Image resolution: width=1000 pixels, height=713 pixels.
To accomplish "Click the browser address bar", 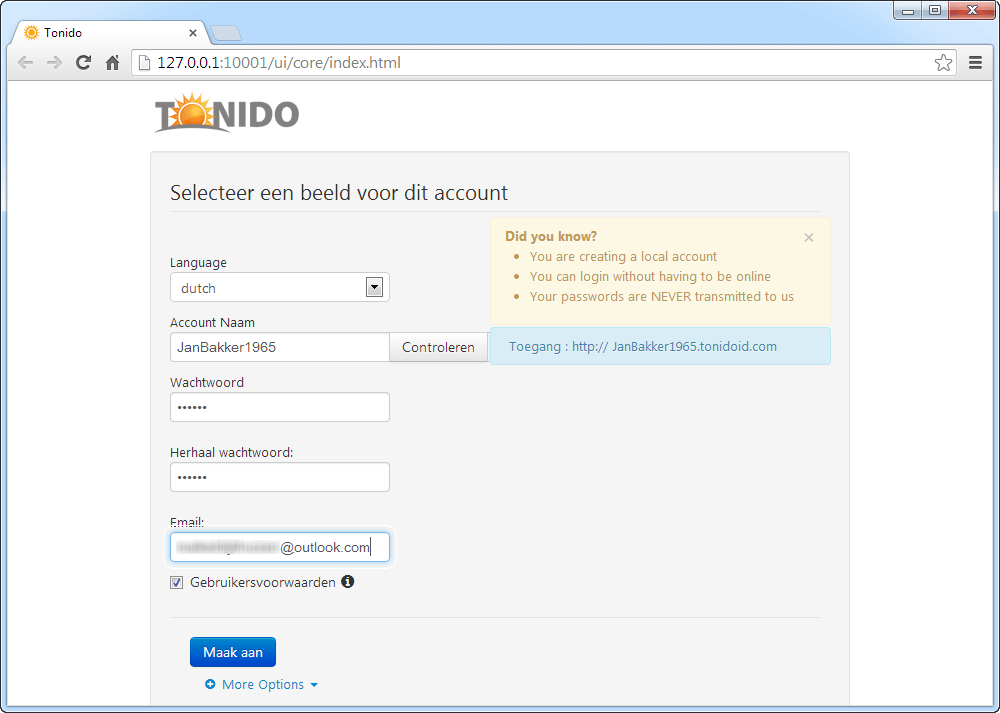I will [542, 62].
